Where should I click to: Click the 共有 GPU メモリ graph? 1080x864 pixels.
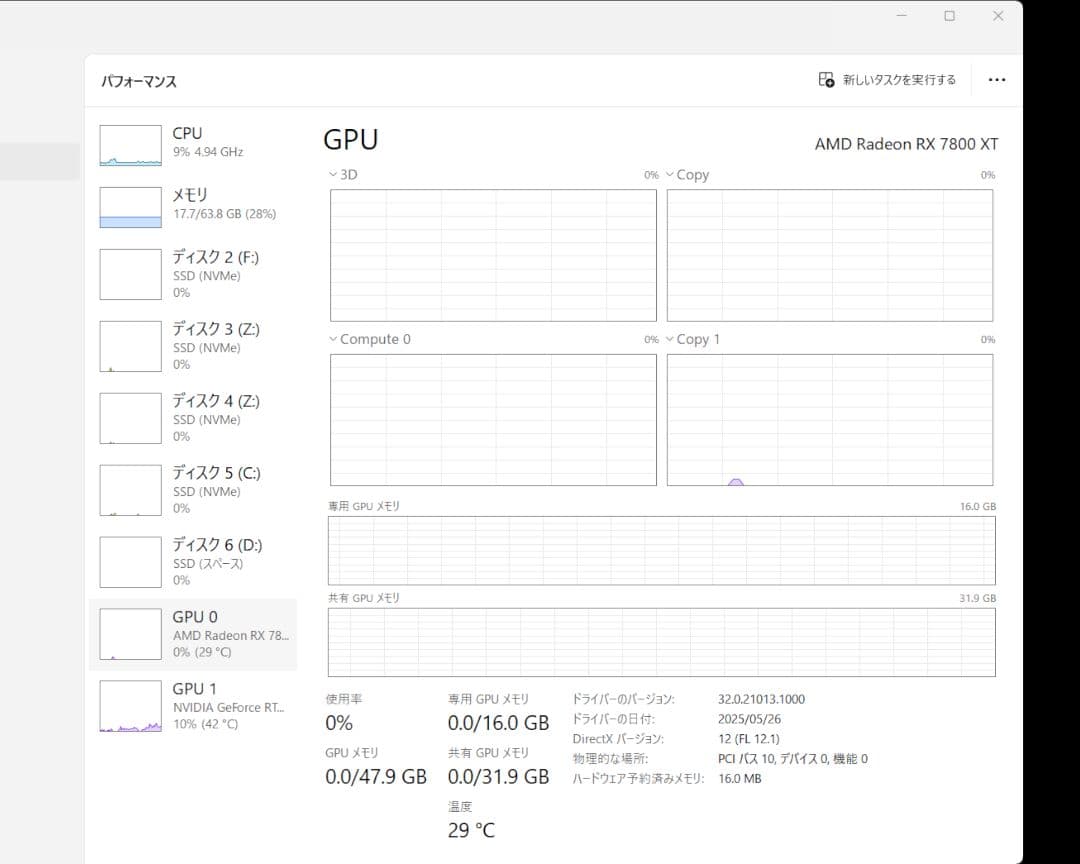point(660,641)
